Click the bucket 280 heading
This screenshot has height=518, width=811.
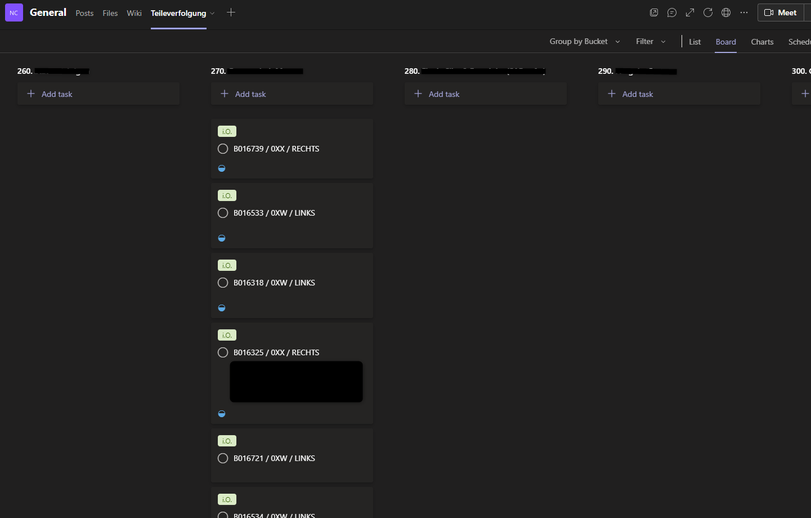click(475, 71)
